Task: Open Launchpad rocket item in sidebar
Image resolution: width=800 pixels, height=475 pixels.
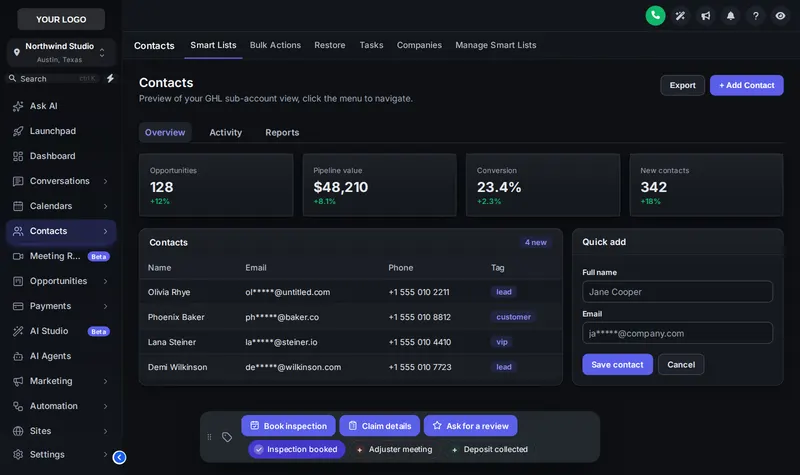Action: tap(61, 131)
